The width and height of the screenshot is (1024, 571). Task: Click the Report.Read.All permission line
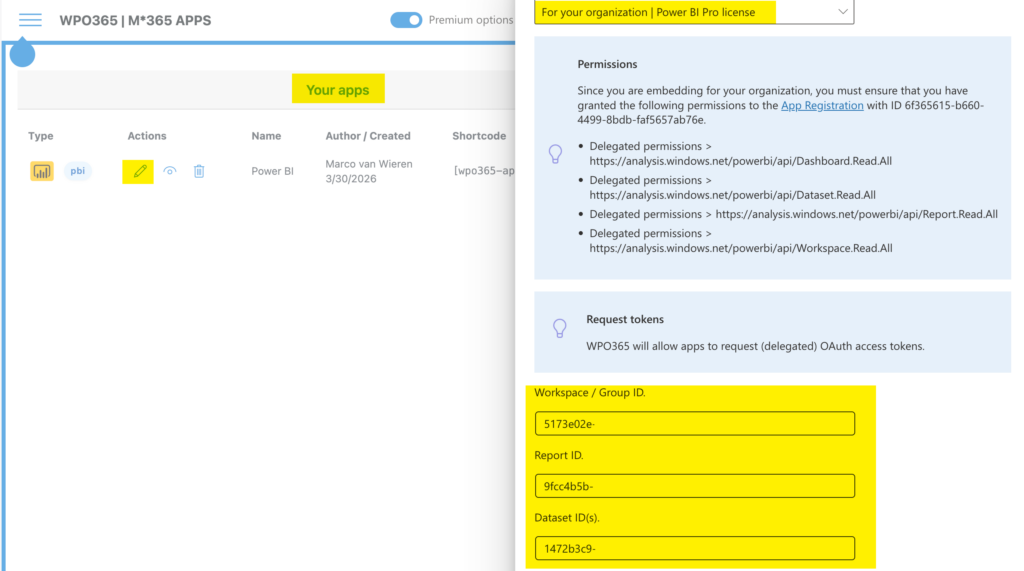point(793,214)
